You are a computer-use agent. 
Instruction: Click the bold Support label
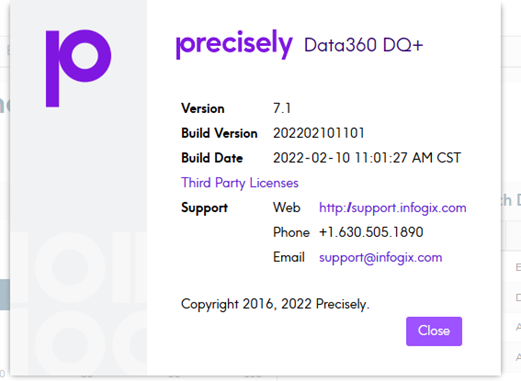click(204, 208)
